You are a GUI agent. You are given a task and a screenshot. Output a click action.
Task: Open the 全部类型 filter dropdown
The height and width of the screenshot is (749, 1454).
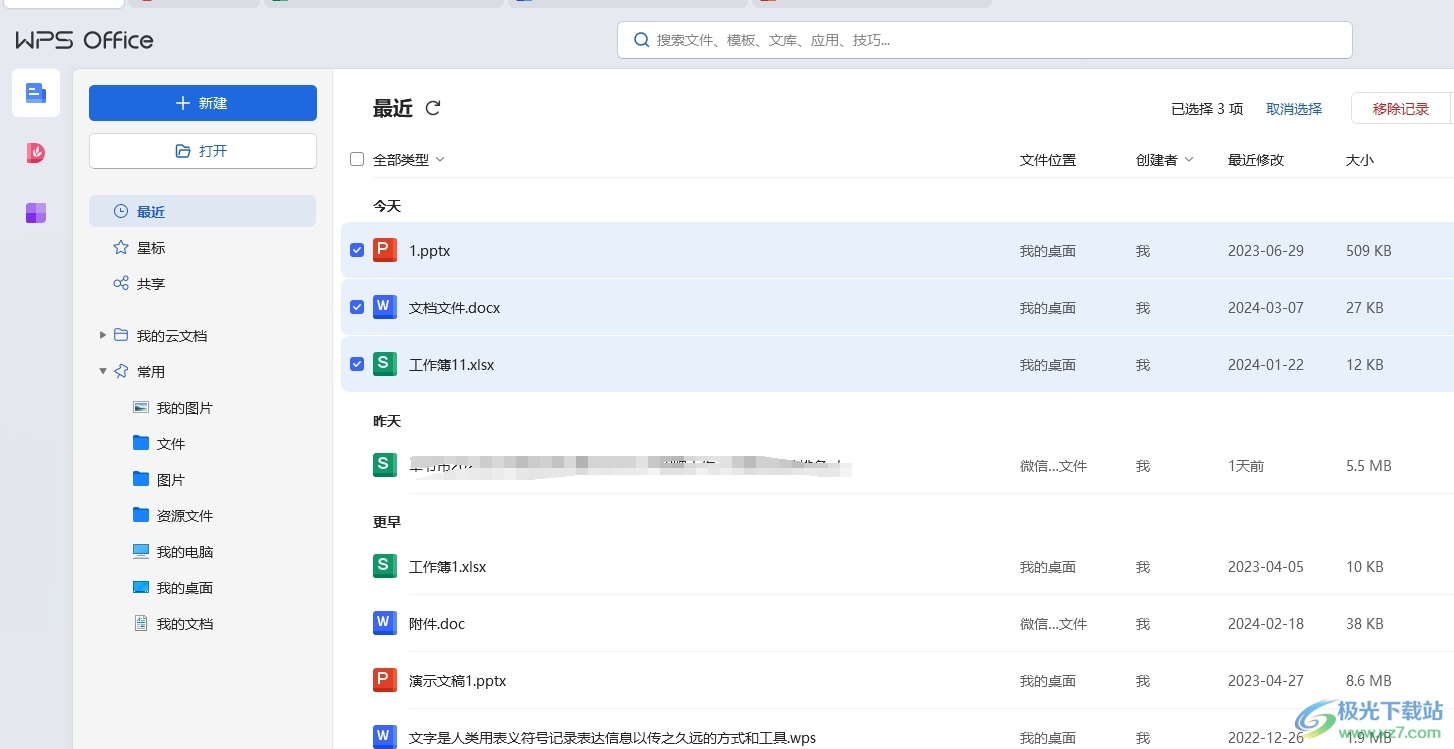tap(409, 160)
